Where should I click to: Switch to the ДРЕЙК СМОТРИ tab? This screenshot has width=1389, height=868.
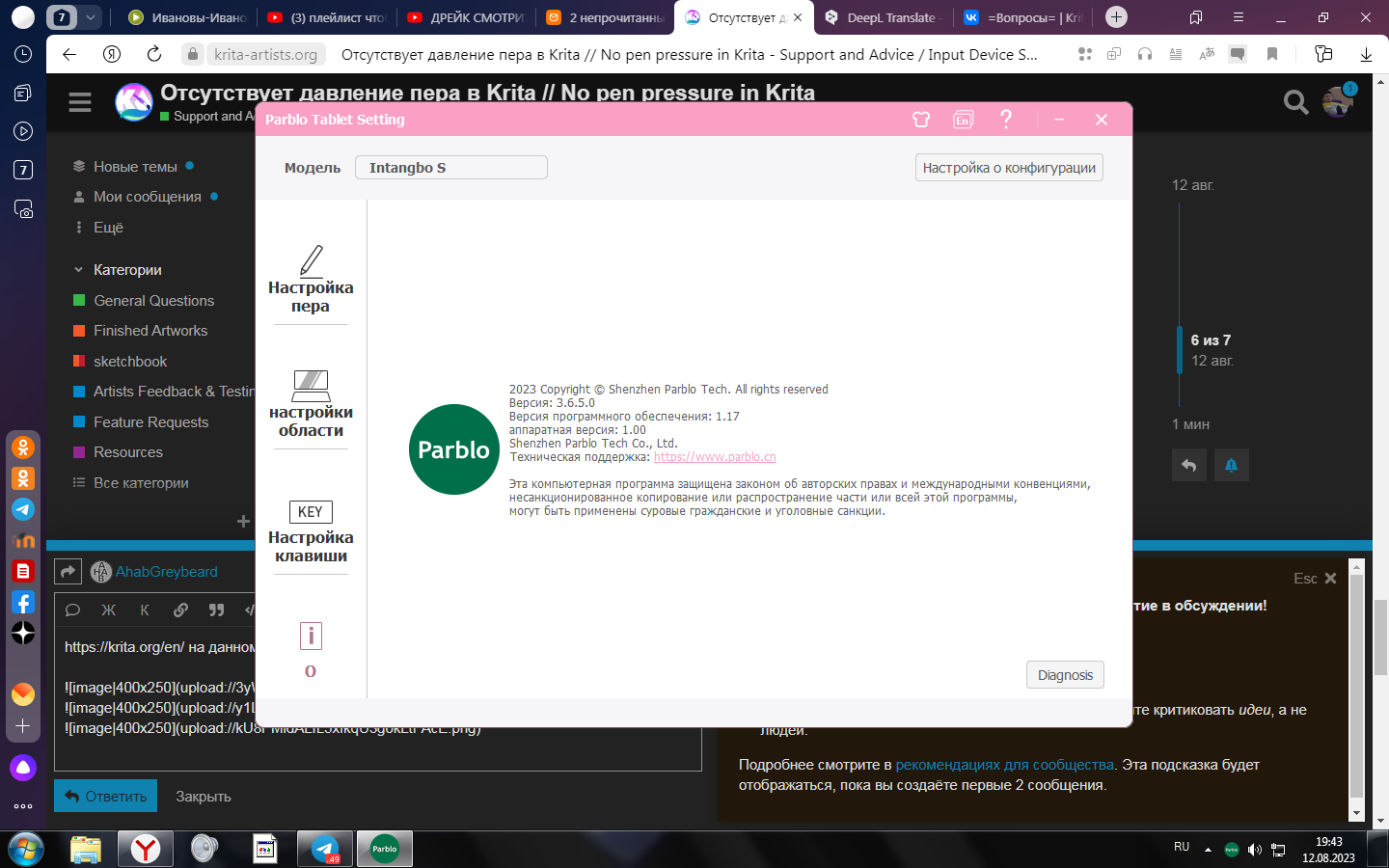(x=466, y=17)
